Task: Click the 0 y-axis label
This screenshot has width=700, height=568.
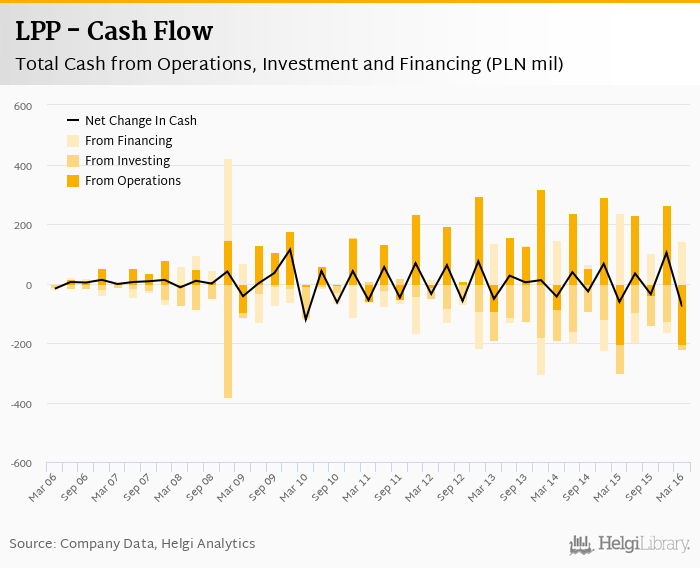Action: (30, 285)
